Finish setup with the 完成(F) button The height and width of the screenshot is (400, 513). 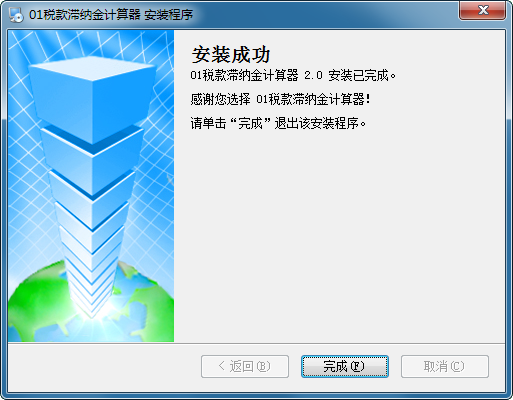point(345,366)
